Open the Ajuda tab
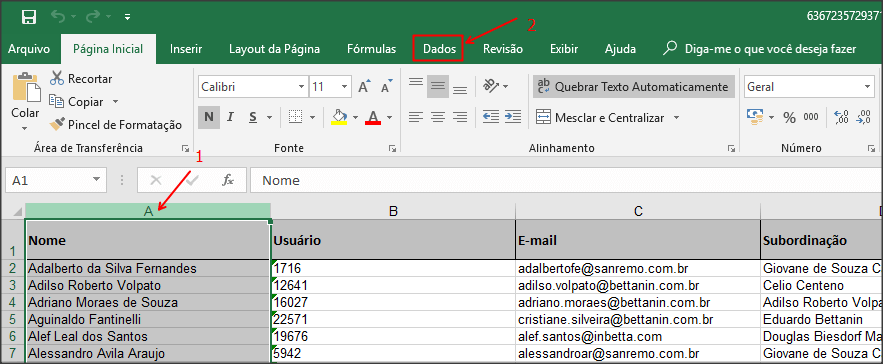 pyautogui.click(x=620, y=49)
